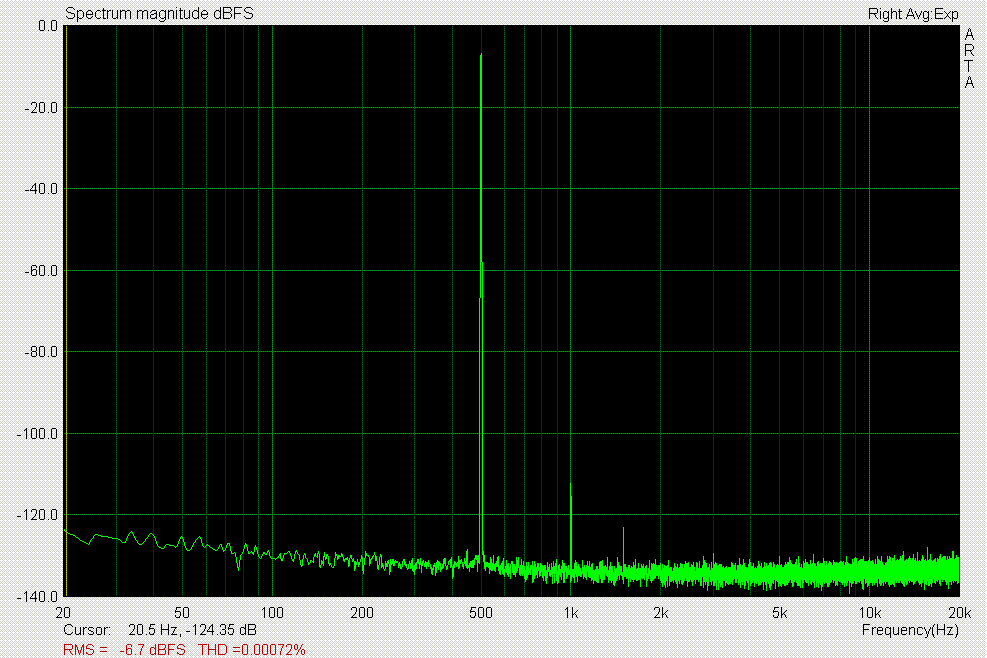Screen dimensions: 987x658
Task: Click the 'Frequency(Hz)' axis label
Action: (x=910, y=630)
